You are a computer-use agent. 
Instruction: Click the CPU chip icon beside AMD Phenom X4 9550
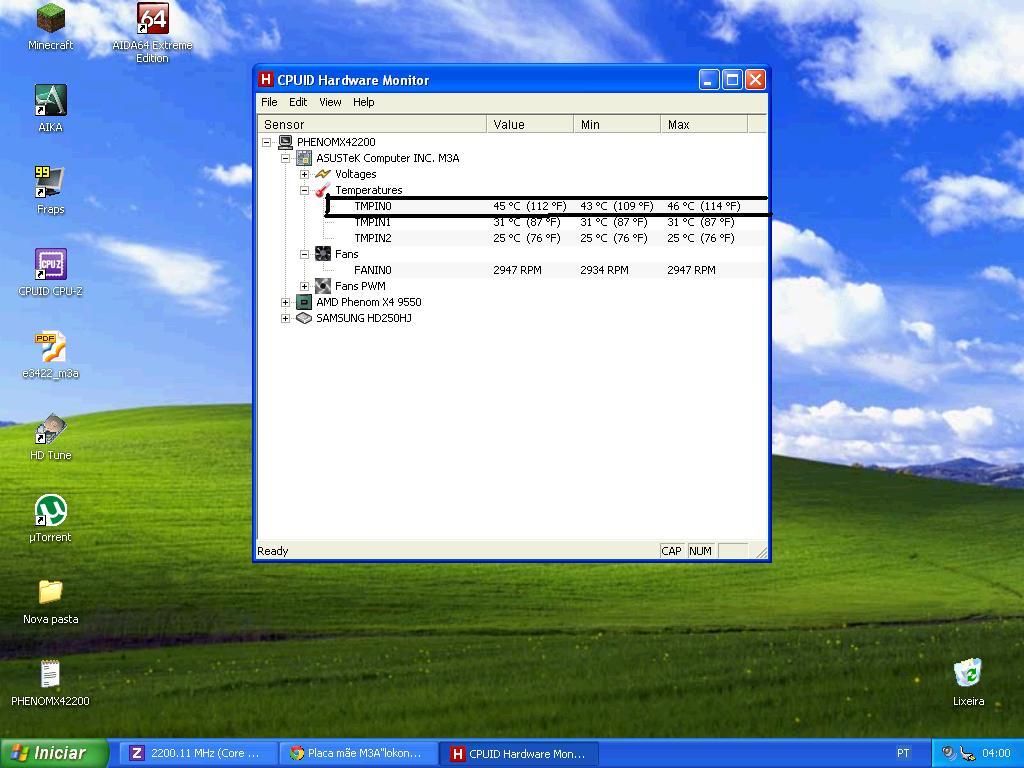(304, 302)
